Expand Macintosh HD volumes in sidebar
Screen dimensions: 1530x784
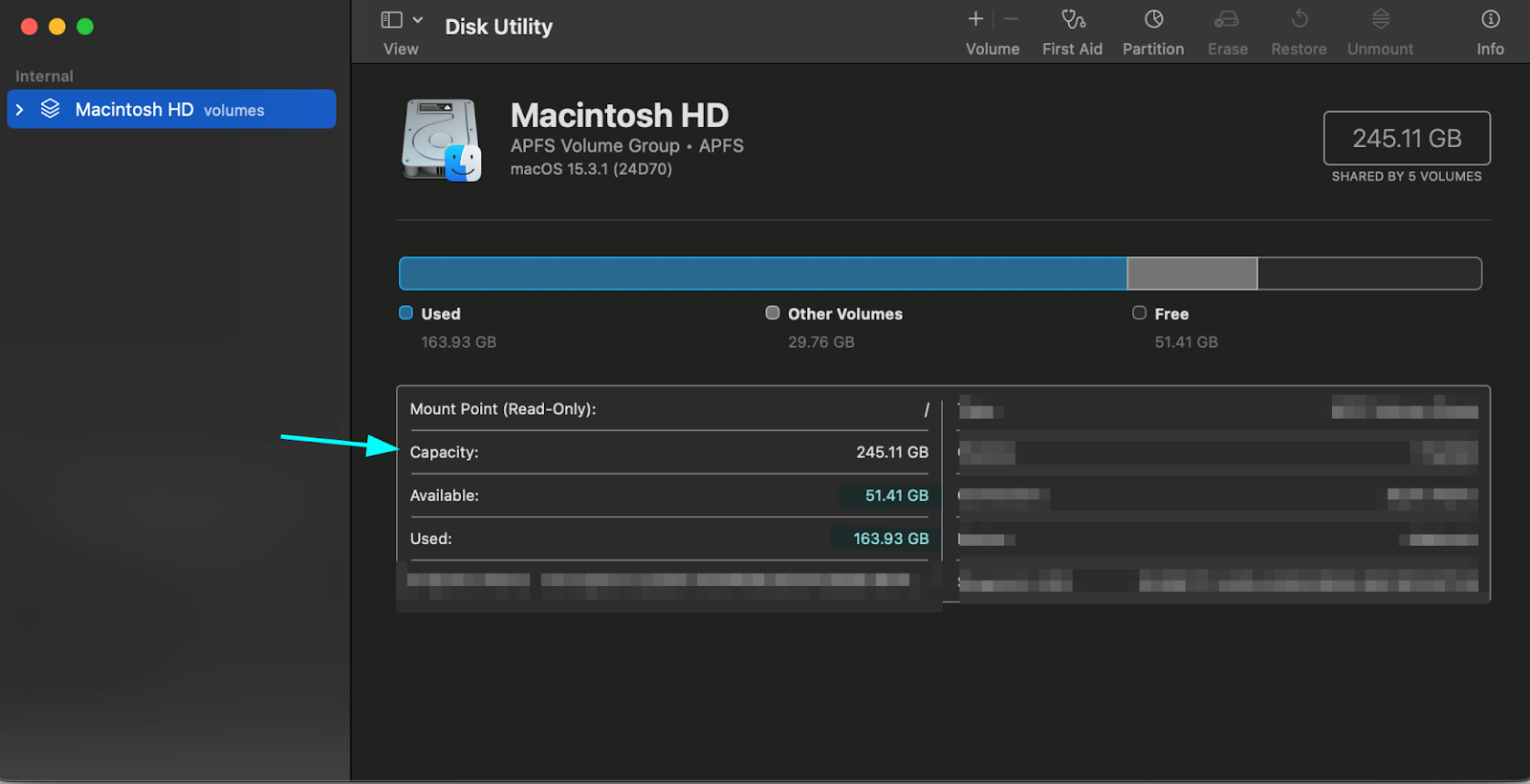19,110
